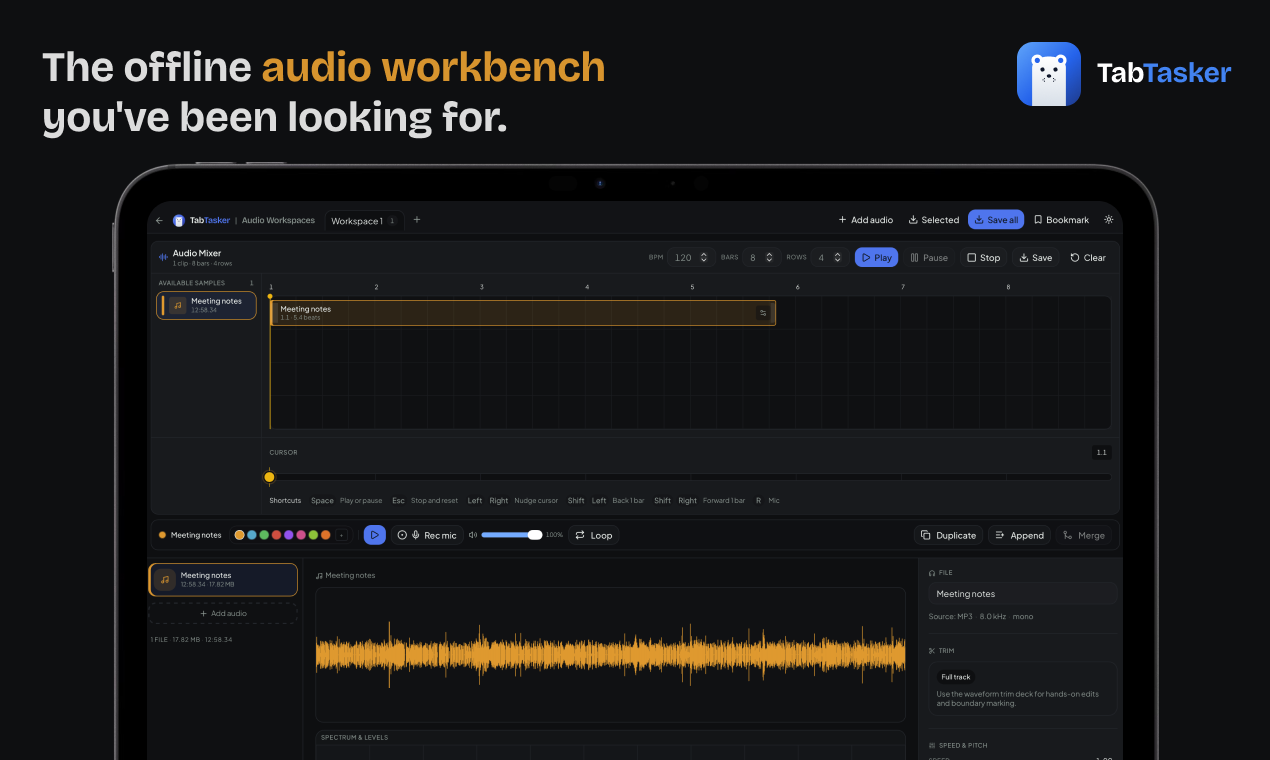Click the Audio Mixer waveform icon
Screen dimensions: 1270x760
[x=163, y=257]
